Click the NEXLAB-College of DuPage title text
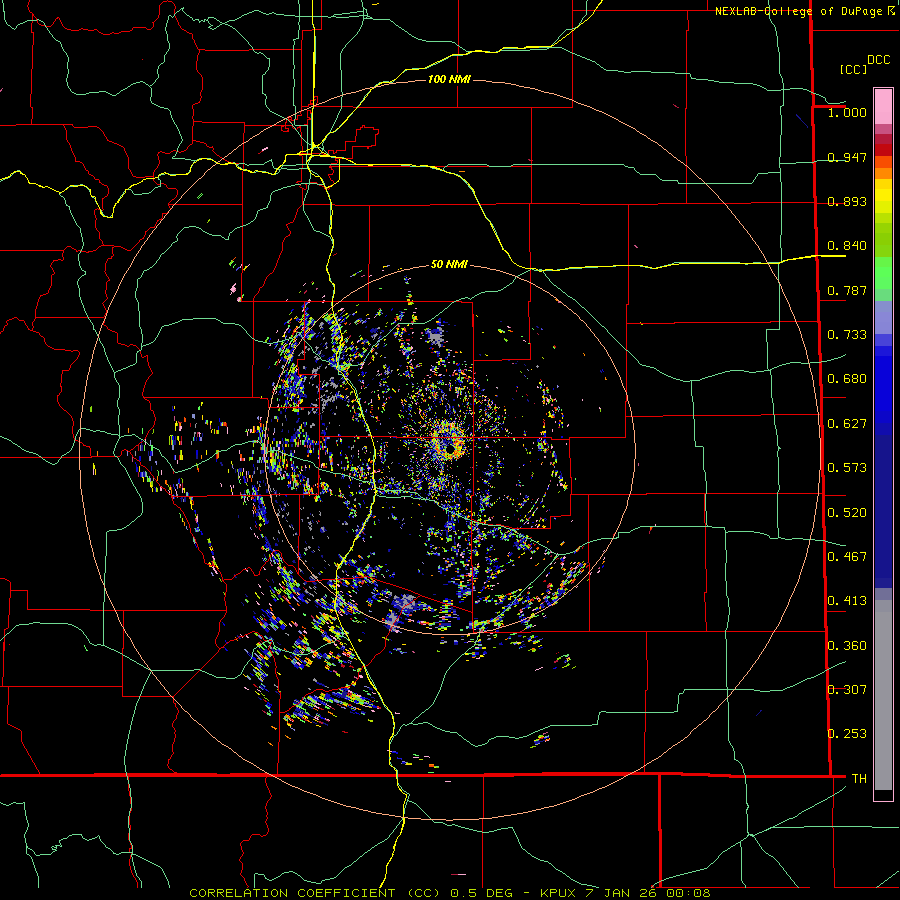 coord(798,11)
